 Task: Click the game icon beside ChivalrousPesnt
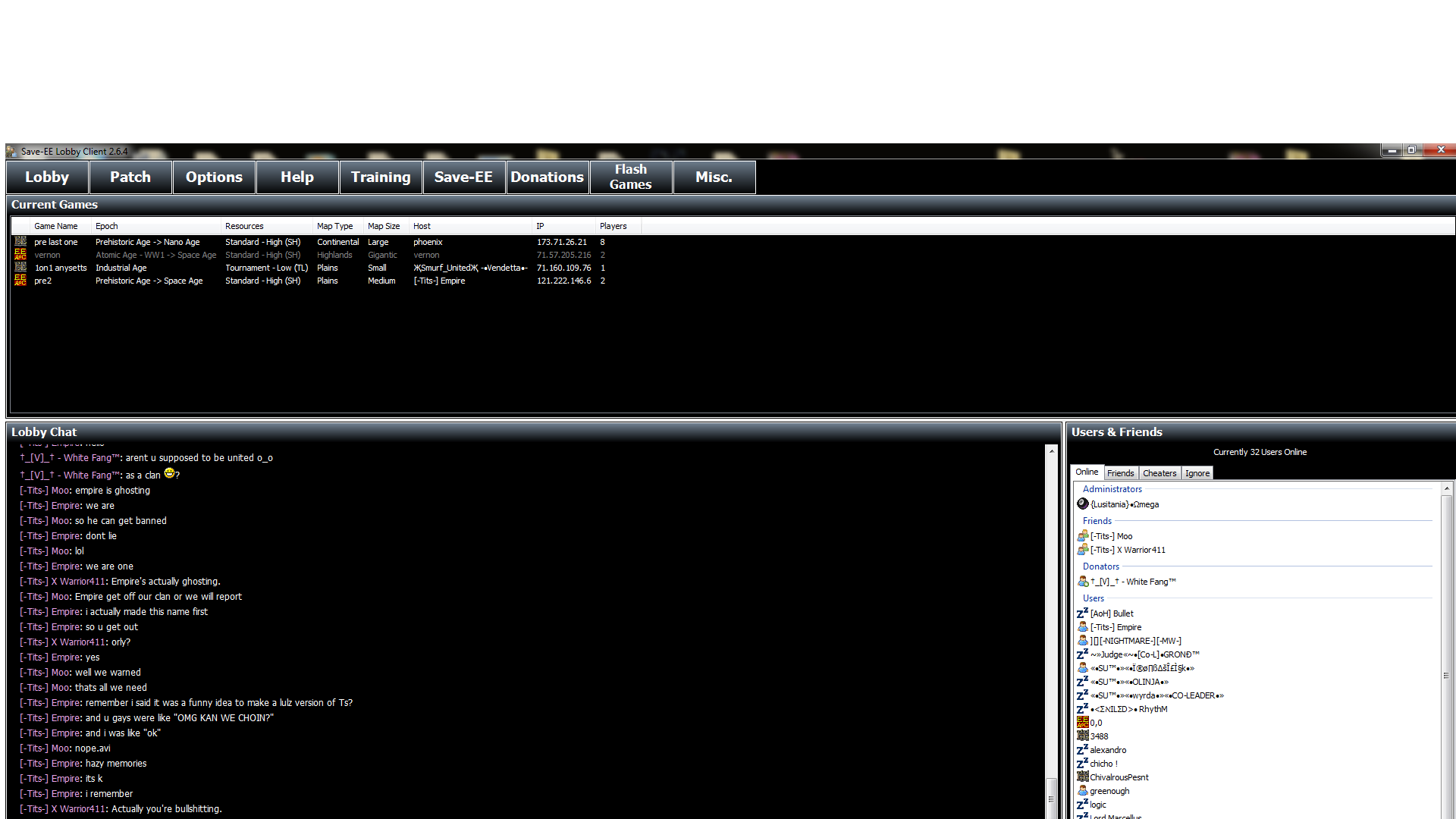pos(1083,777)
